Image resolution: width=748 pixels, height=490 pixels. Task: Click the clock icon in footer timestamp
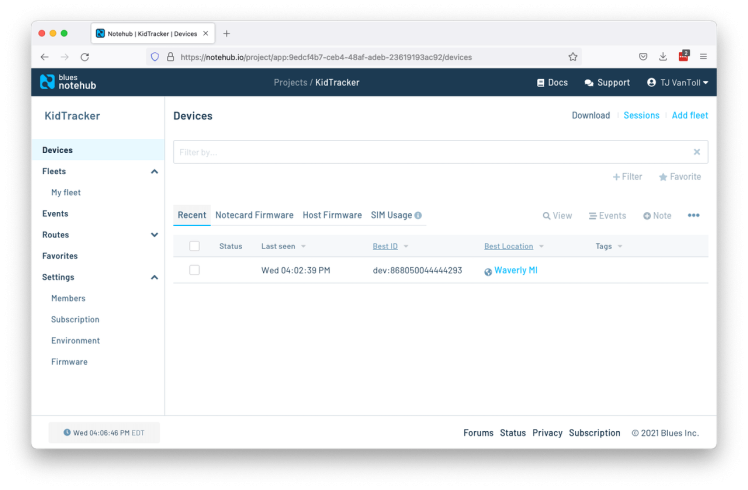pyautogui.click(x=67, y=432)
